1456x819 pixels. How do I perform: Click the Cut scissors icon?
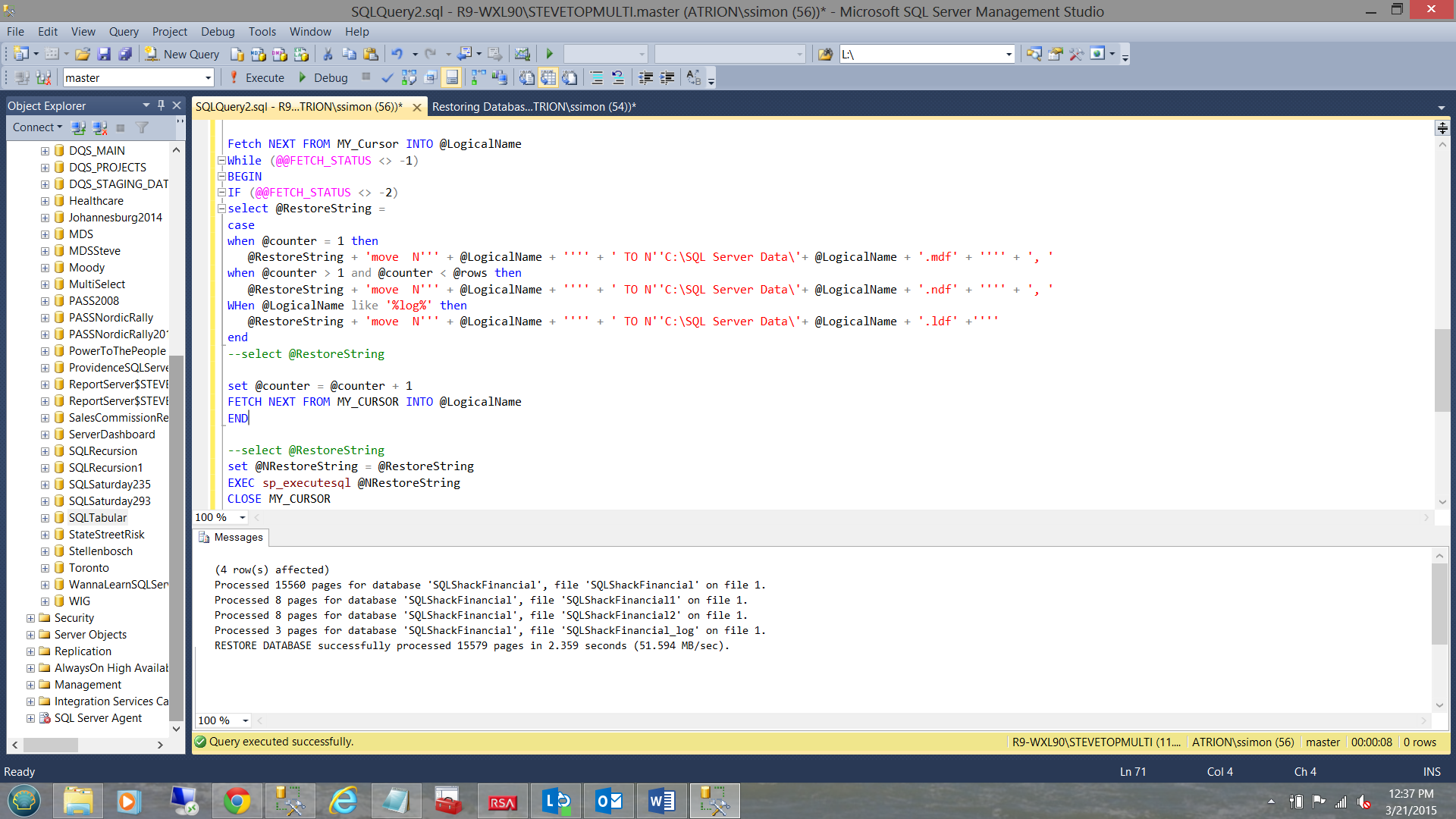[x=328, y=54]
